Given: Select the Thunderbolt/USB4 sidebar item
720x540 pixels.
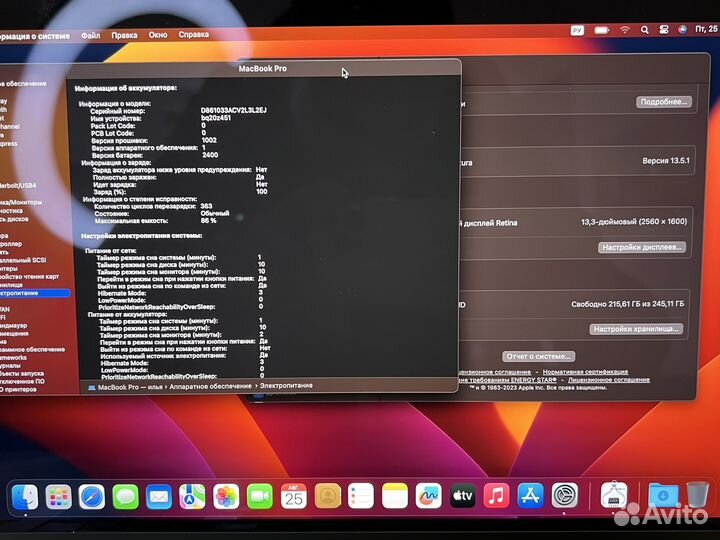Looking at the screenshot, I should [x=18, y=186].
